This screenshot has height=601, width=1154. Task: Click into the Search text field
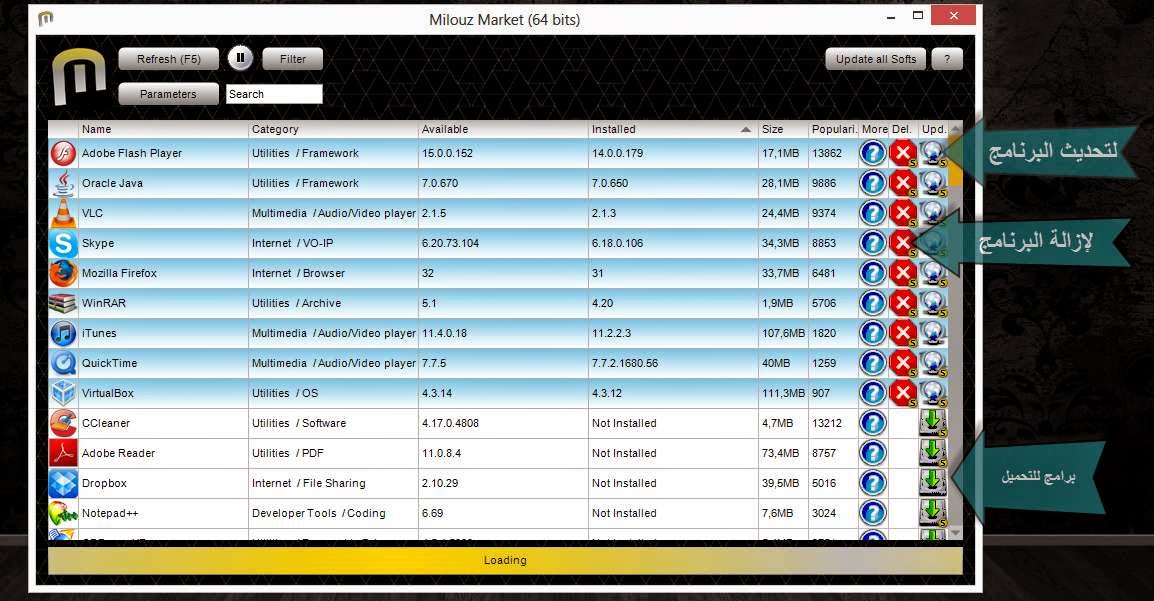(274, 94)
